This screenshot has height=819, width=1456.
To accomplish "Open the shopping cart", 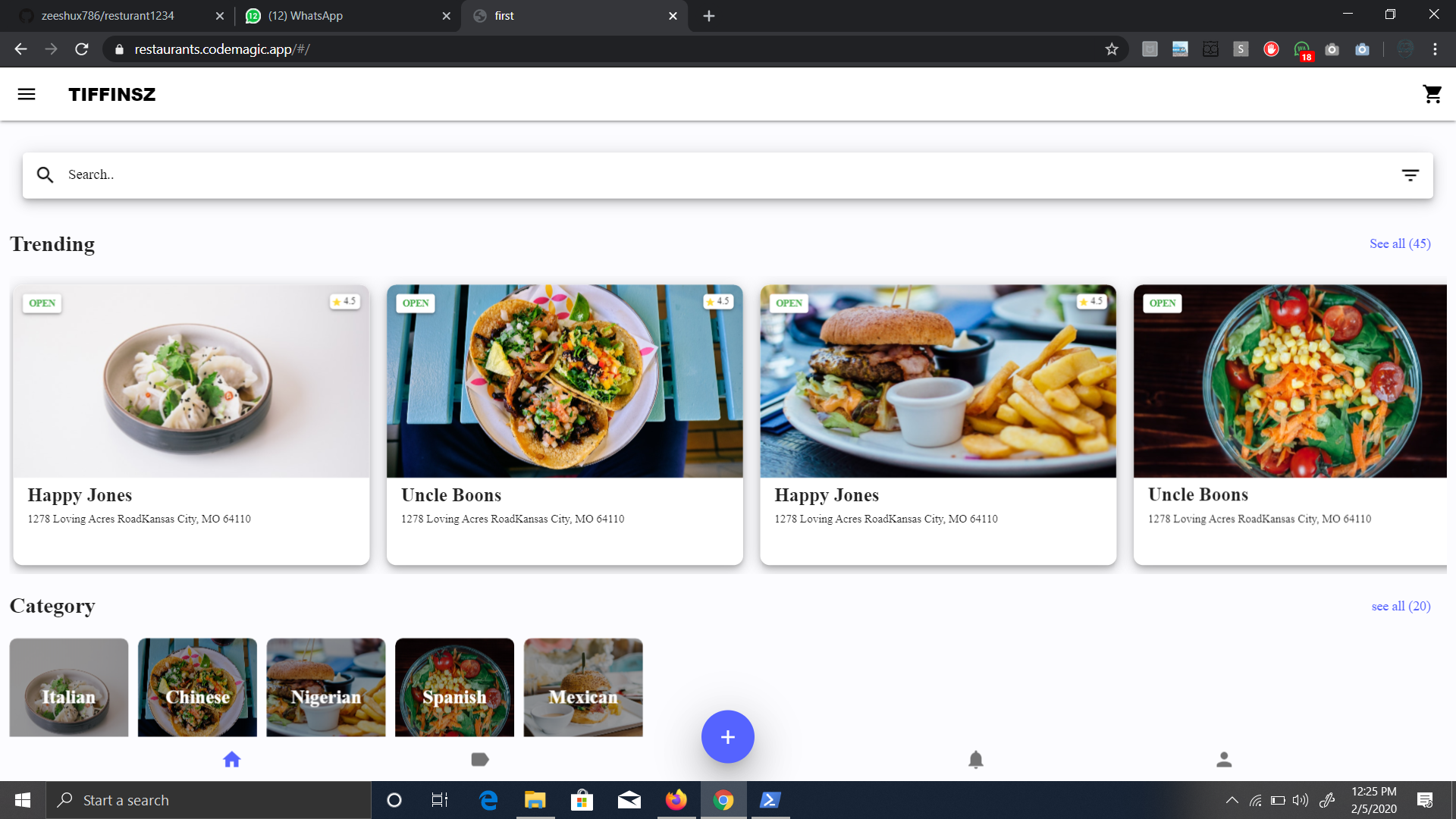I will pos(1432,94).
